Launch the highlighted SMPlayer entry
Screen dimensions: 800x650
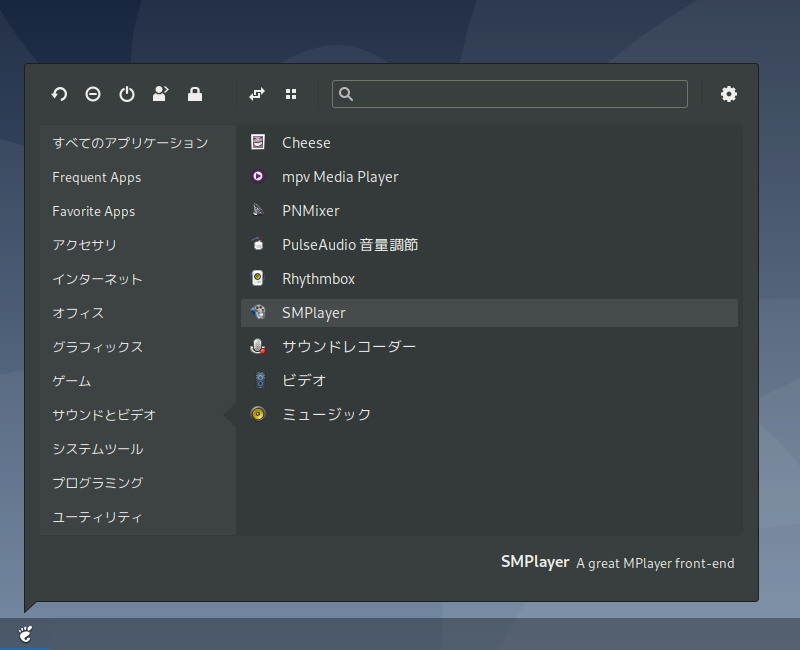[x=489, y=313]
